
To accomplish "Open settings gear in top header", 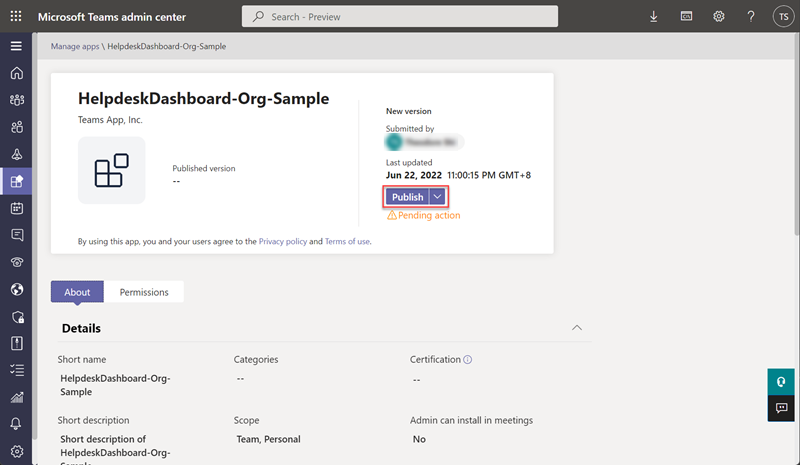I will tap(718, 17).
